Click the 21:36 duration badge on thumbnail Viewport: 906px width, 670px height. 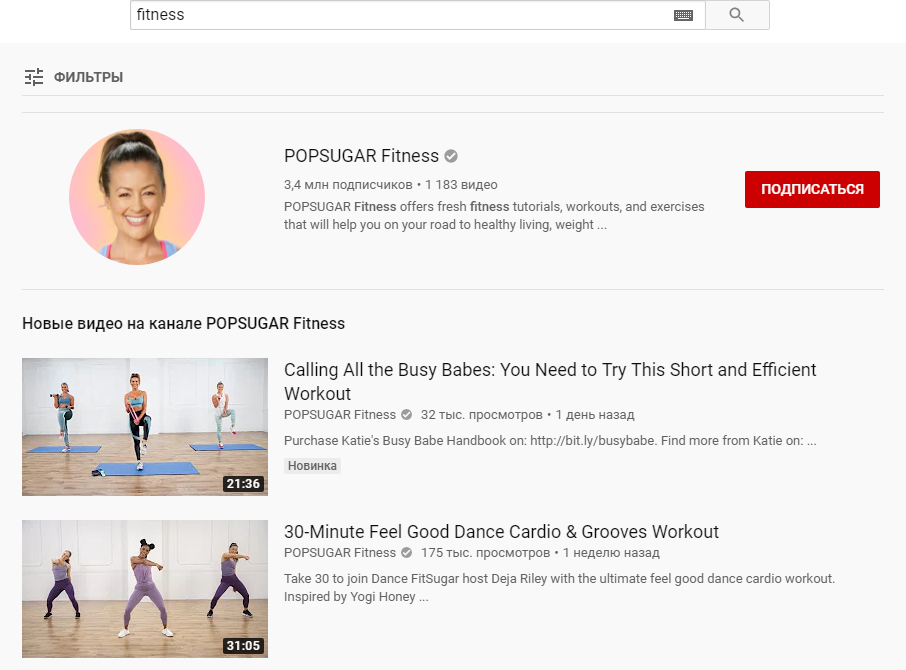[243, 484]
